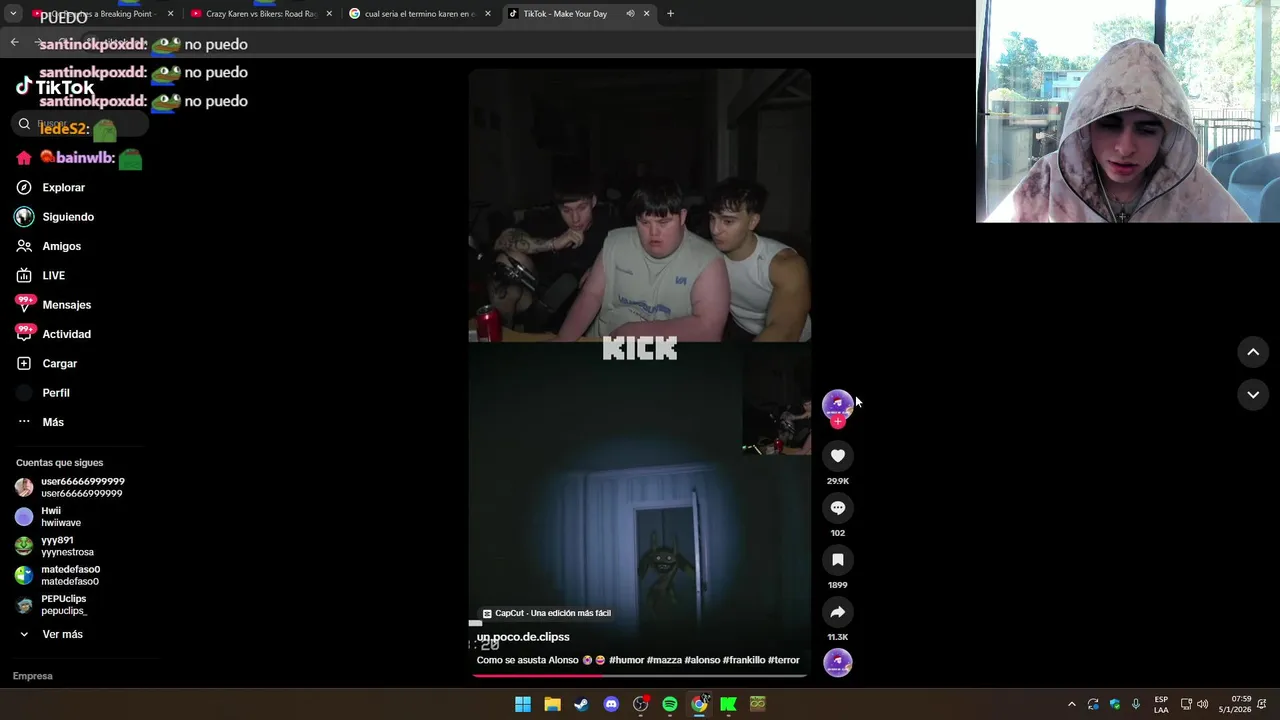This screenshot has width=1280, height=720.
Task: Go back with browser back arrow
Action: (x=14, y=42)
